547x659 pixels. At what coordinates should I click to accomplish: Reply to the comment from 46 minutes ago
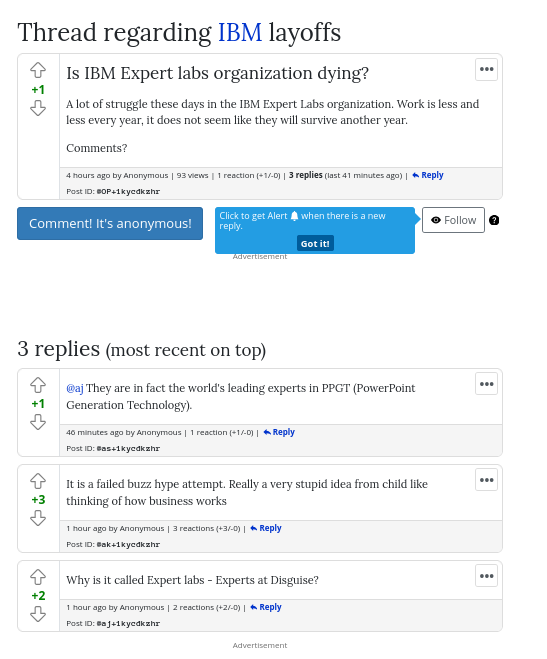point(279,432)
